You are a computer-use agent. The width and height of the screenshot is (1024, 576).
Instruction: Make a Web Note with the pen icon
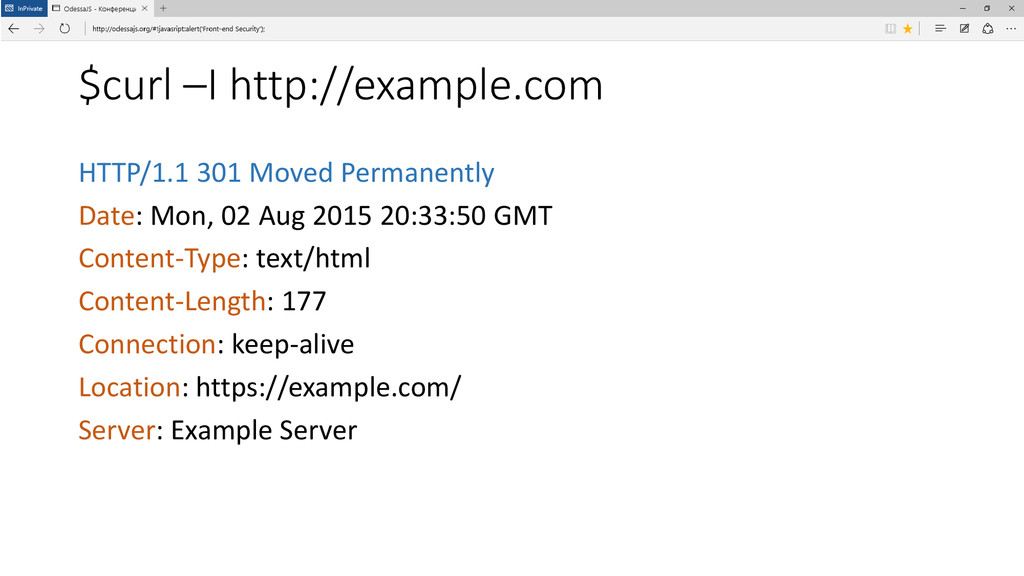pyautogui.click(x=964, y=29)
